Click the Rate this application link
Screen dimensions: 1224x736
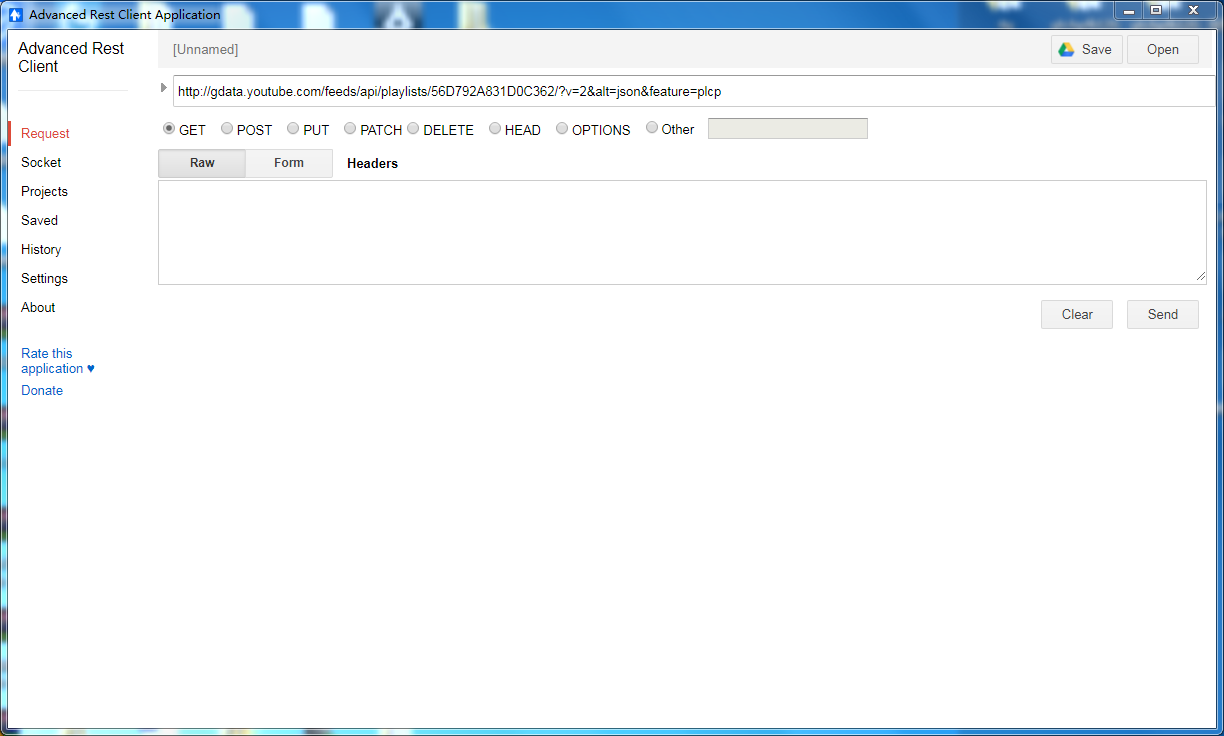click(x=58, y=361)
